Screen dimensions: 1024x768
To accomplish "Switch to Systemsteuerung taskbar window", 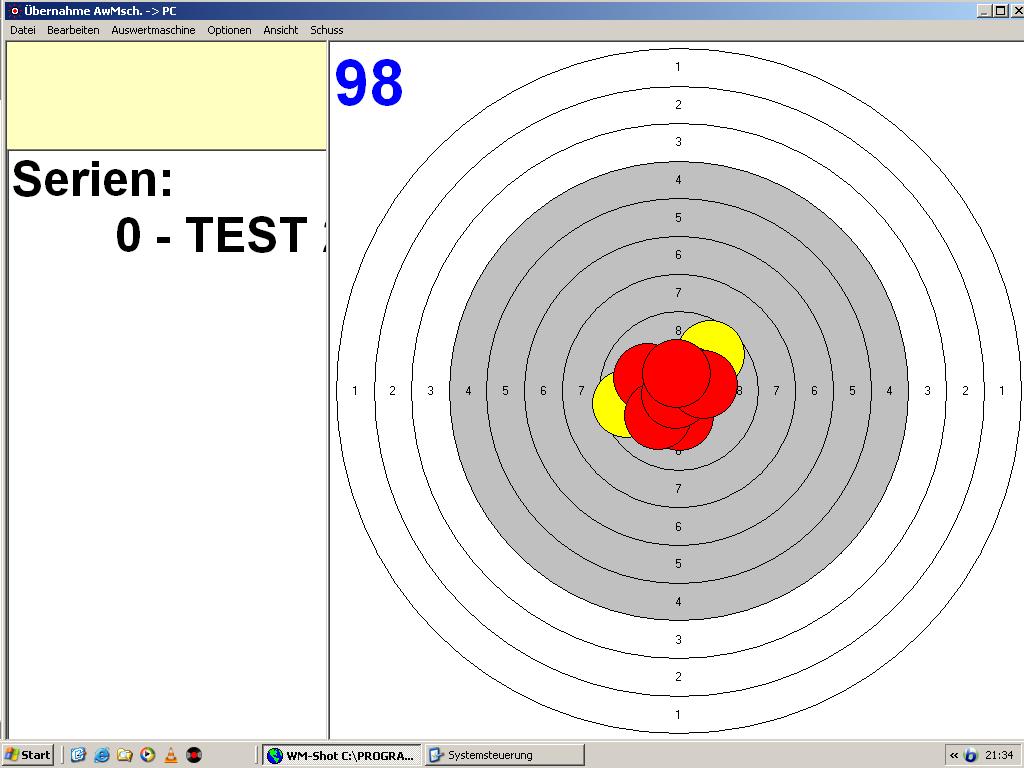I will tap(503, 755).
